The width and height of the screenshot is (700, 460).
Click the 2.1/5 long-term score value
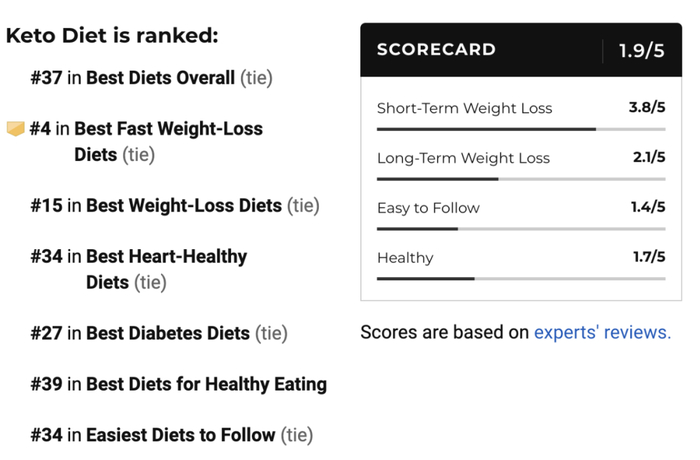click(x=649, y=157)
